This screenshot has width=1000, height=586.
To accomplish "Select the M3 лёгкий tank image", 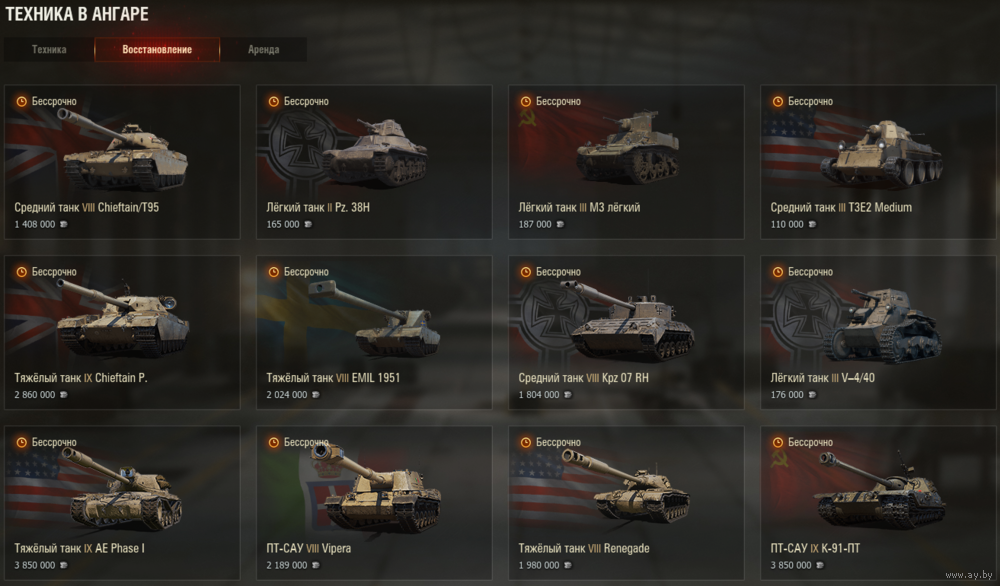I will click(628, 148).
